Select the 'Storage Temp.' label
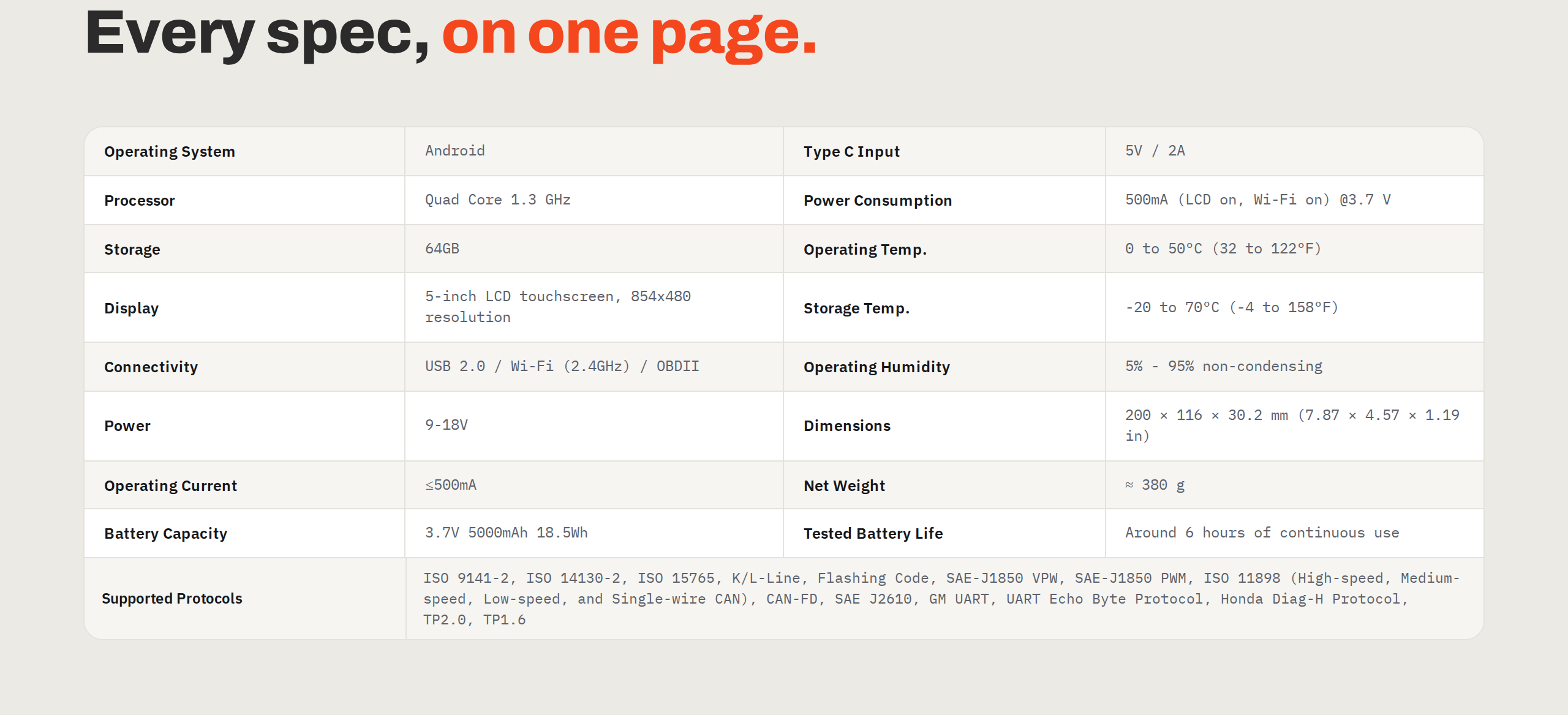The image size is (1568, 715). tap(856, 309)
